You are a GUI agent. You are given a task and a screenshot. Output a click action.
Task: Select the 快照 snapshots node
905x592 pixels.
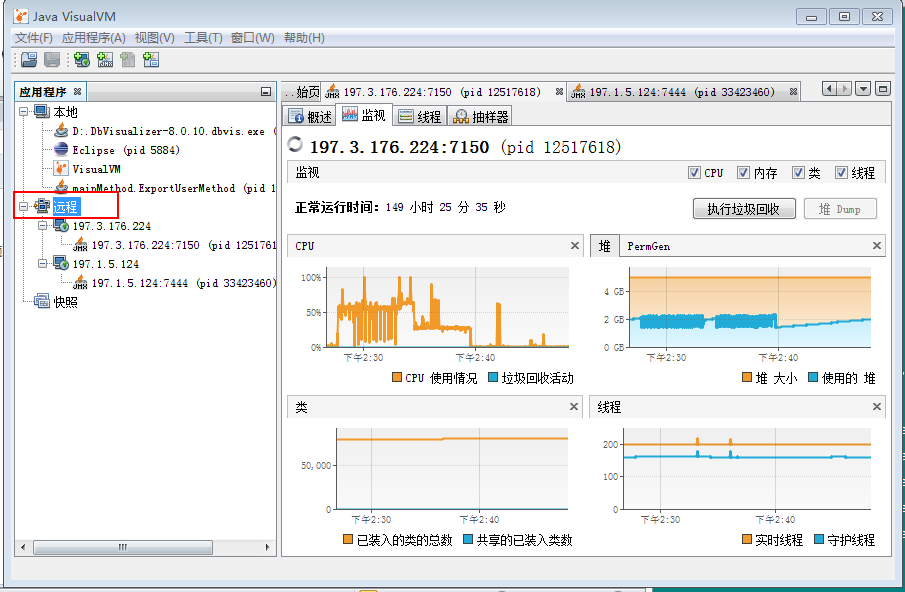click(65, 302)
